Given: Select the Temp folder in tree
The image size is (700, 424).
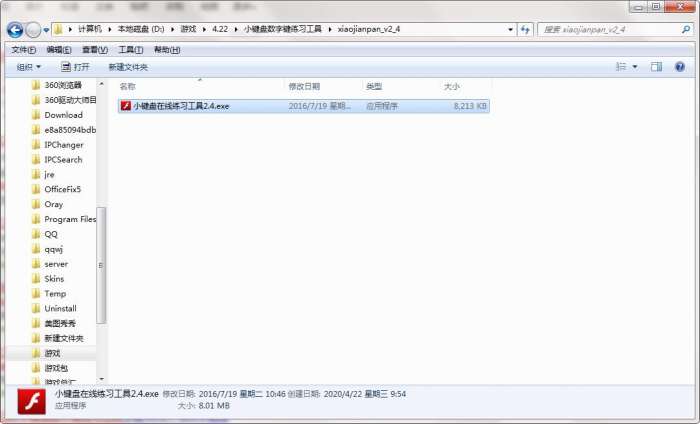Looking at the screenshot, I should [x=55, y=294].
